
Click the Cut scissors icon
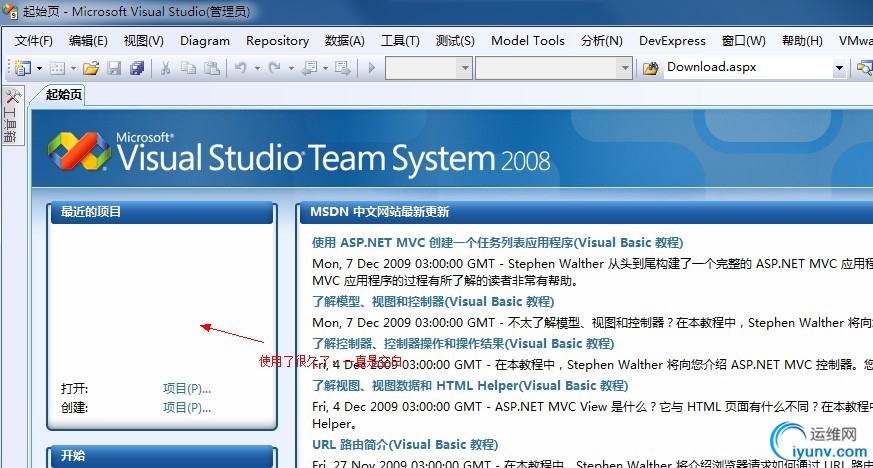165,68
